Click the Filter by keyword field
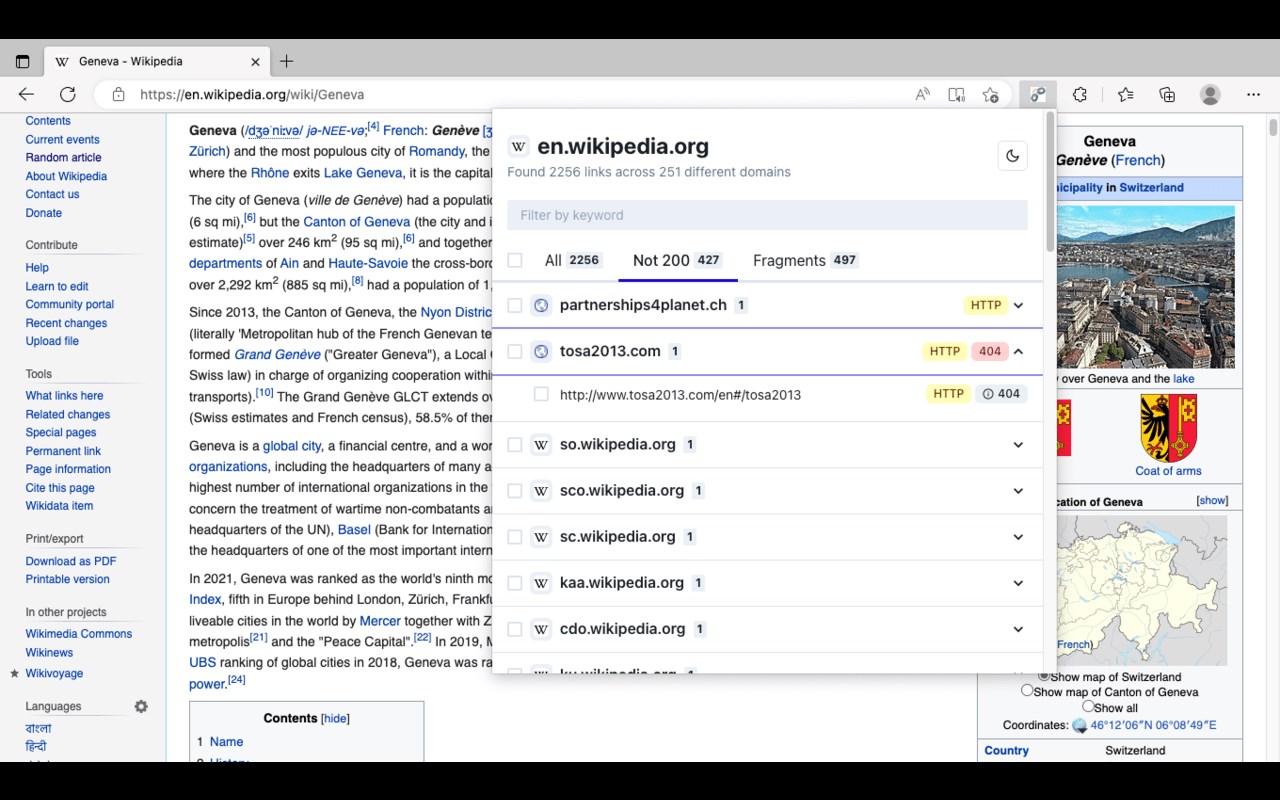This screenshot has width=1280, height=800. [x=767, y=215]
